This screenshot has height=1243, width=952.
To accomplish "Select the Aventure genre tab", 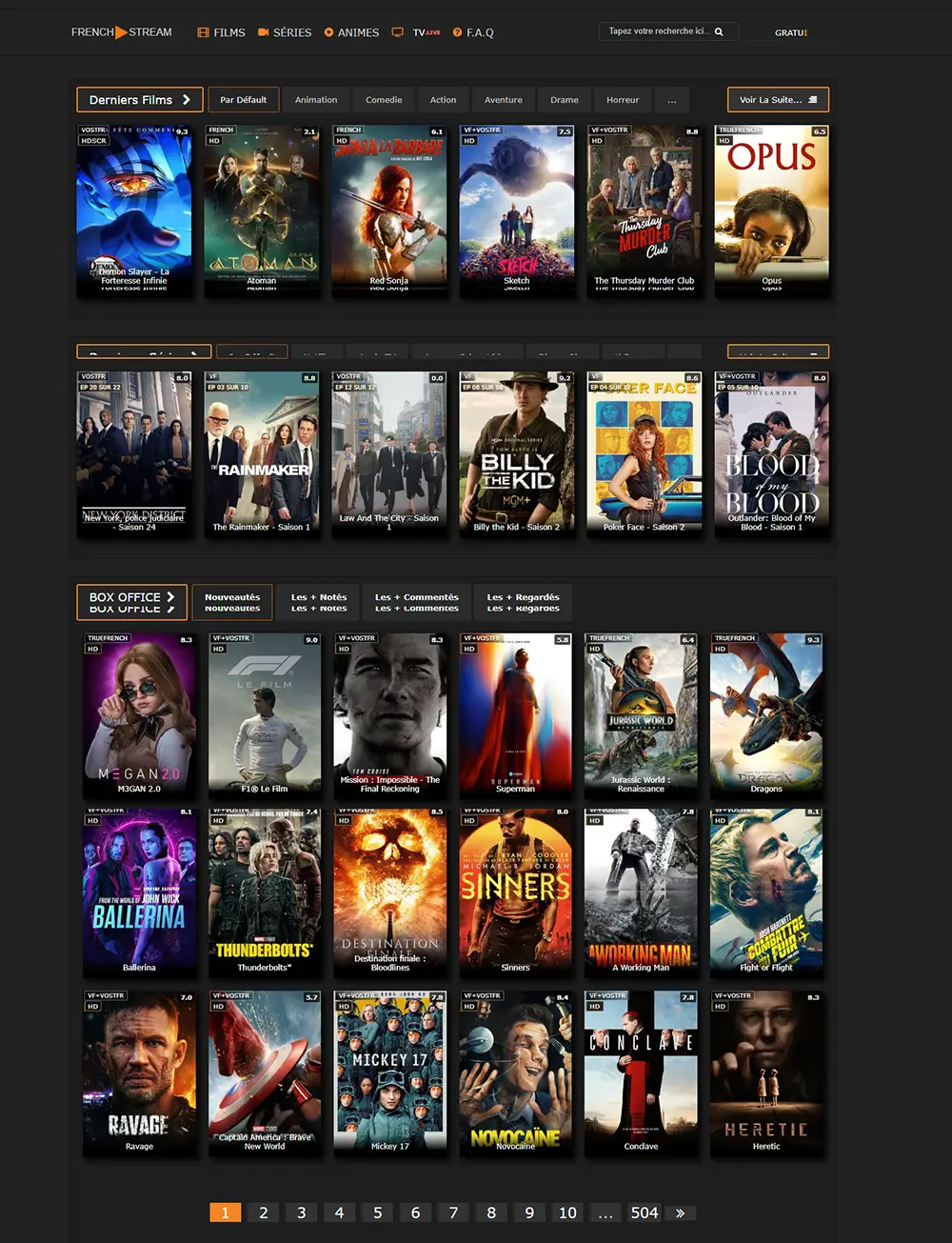I will coord(504,100).
